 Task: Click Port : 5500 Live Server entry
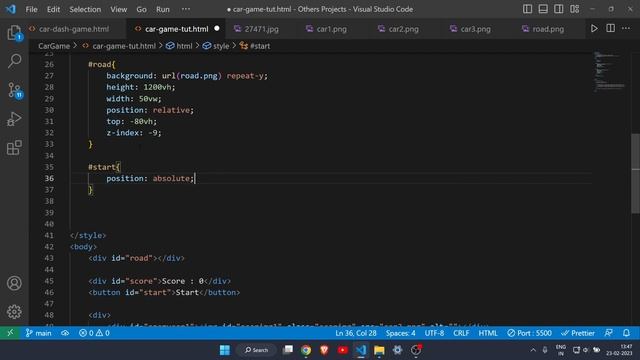(x=529, y=333)
